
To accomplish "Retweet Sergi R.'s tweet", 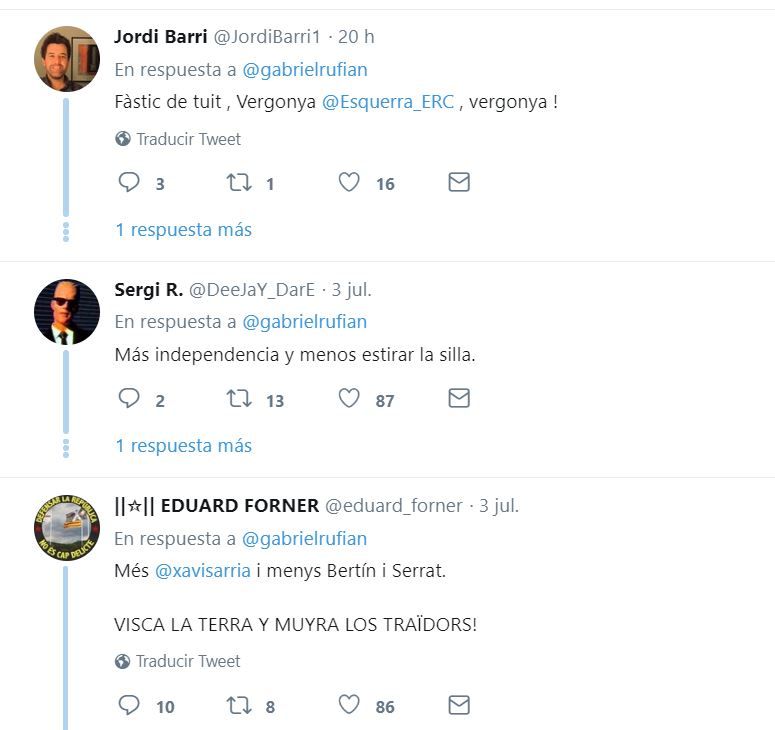I will click(238, 399).
